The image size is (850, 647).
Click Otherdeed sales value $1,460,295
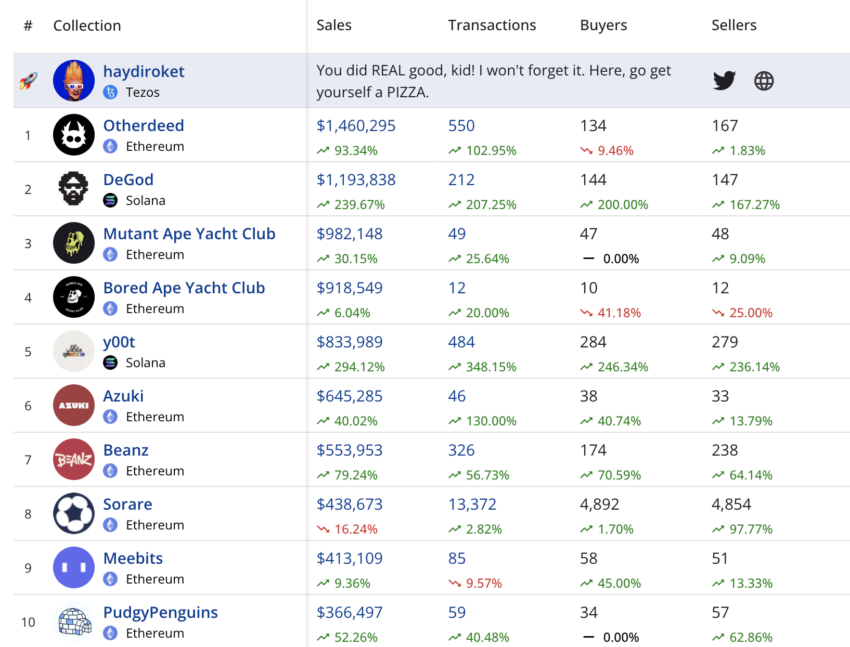[x=356, y=126]
